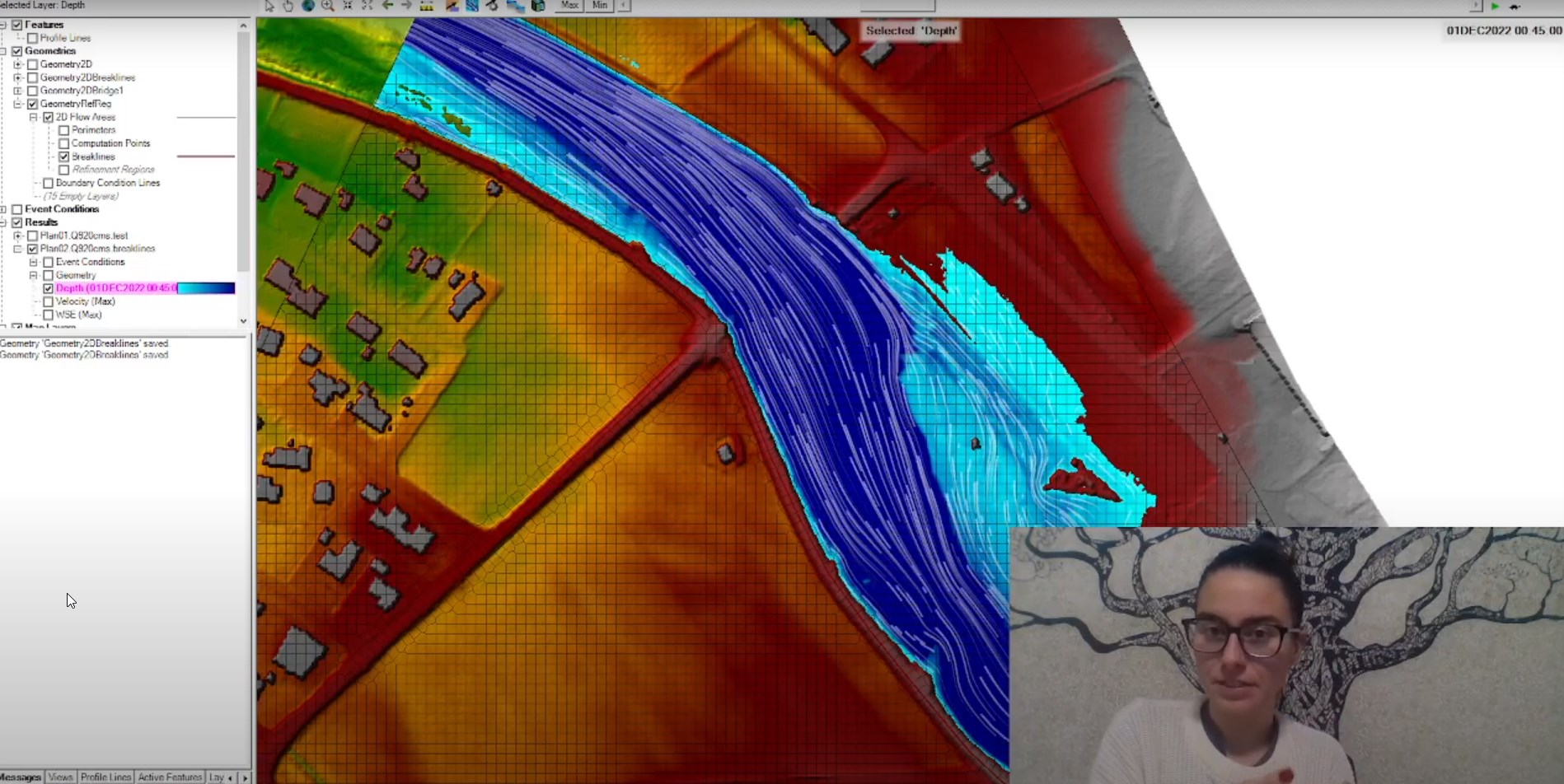Toggle the 2D Flow Areas checkbox
1564x784 pixels.
(48, 117)
